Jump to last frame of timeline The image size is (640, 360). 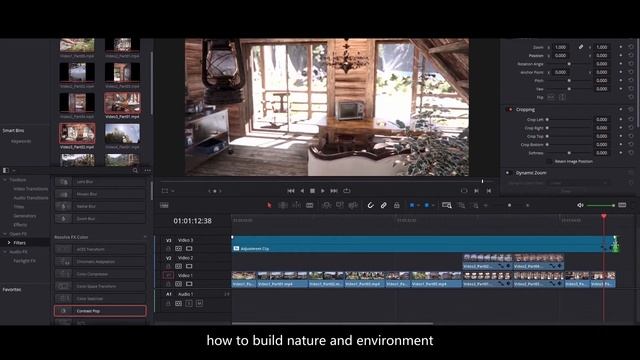click(334, 191)
